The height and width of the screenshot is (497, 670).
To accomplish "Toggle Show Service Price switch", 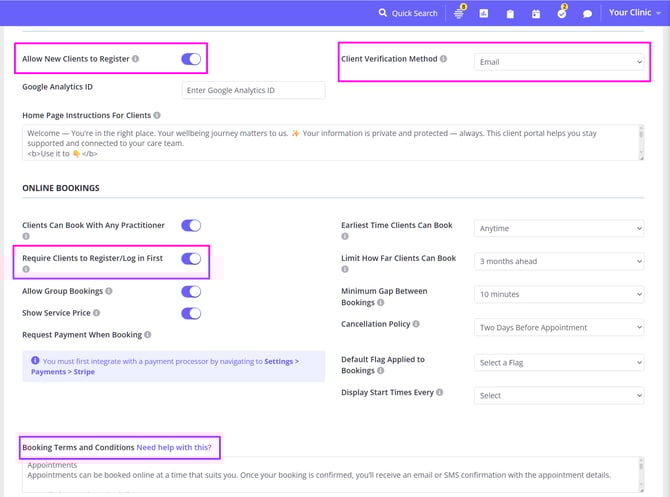I will (x=191, y=313).
